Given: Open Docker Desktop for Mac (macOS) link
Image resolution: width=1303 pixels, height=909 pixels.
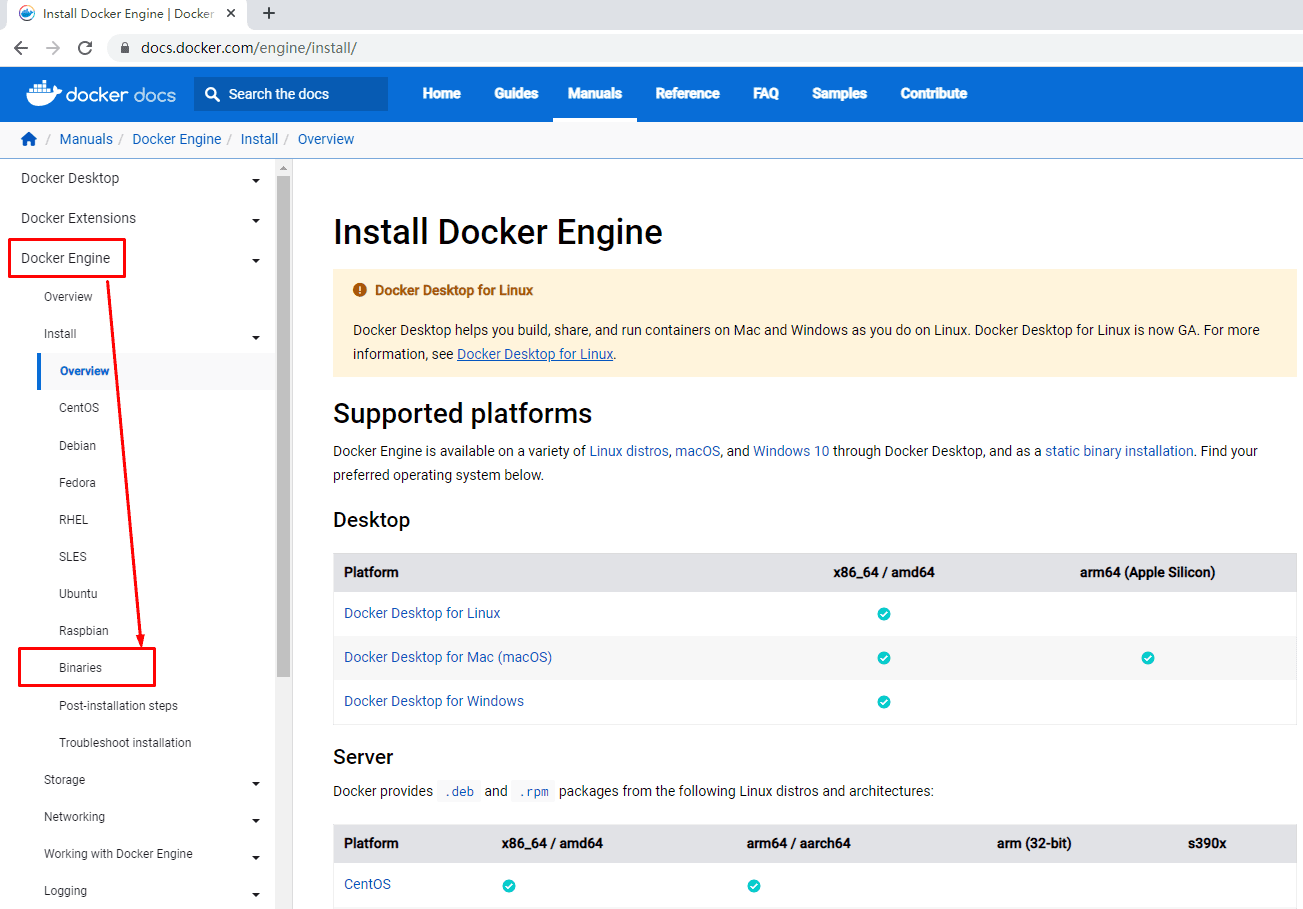Looking at the screenshot, I should (448, 657).
